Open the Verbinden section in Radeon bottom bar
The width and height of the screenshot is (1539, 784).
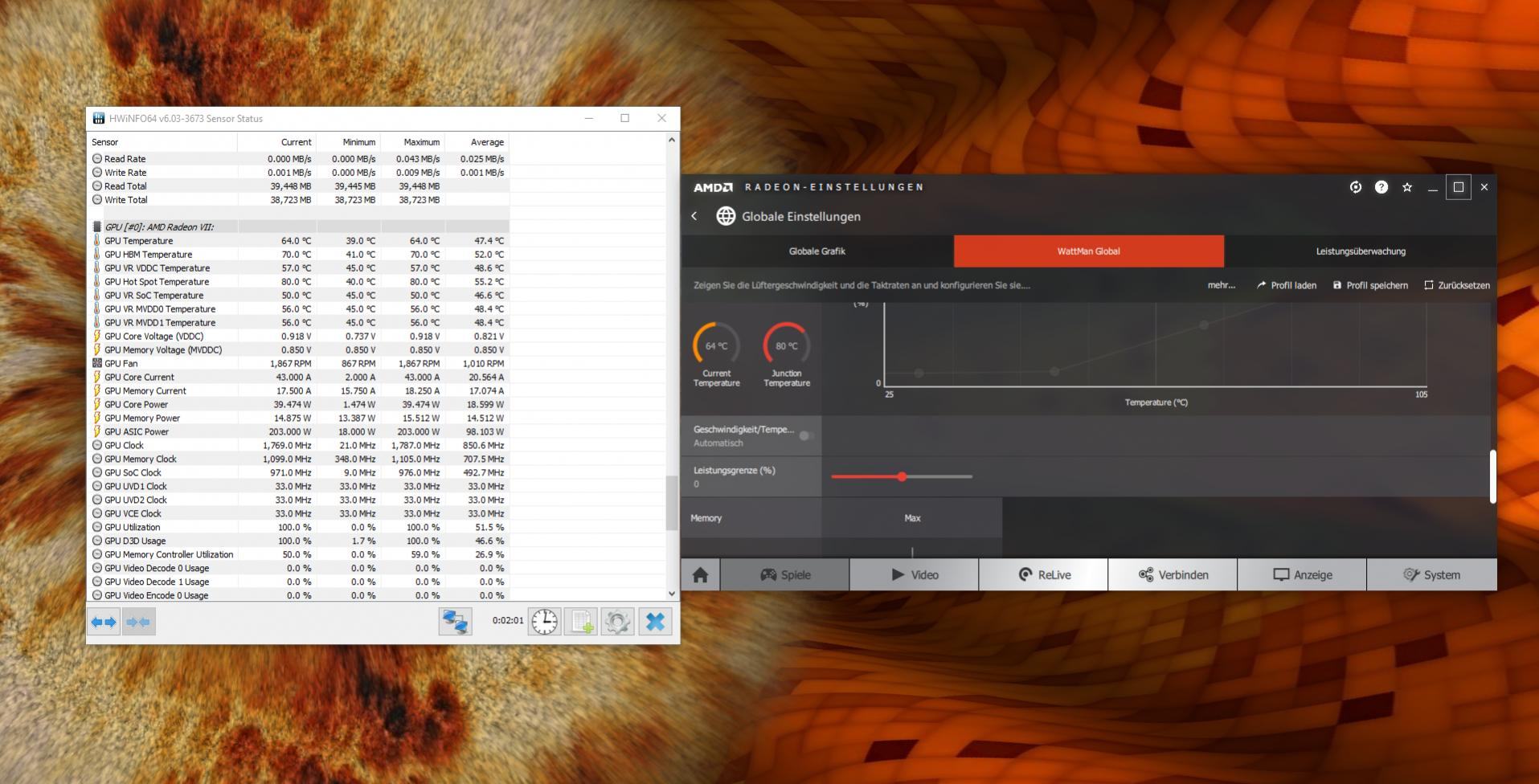pos(1173,575)
